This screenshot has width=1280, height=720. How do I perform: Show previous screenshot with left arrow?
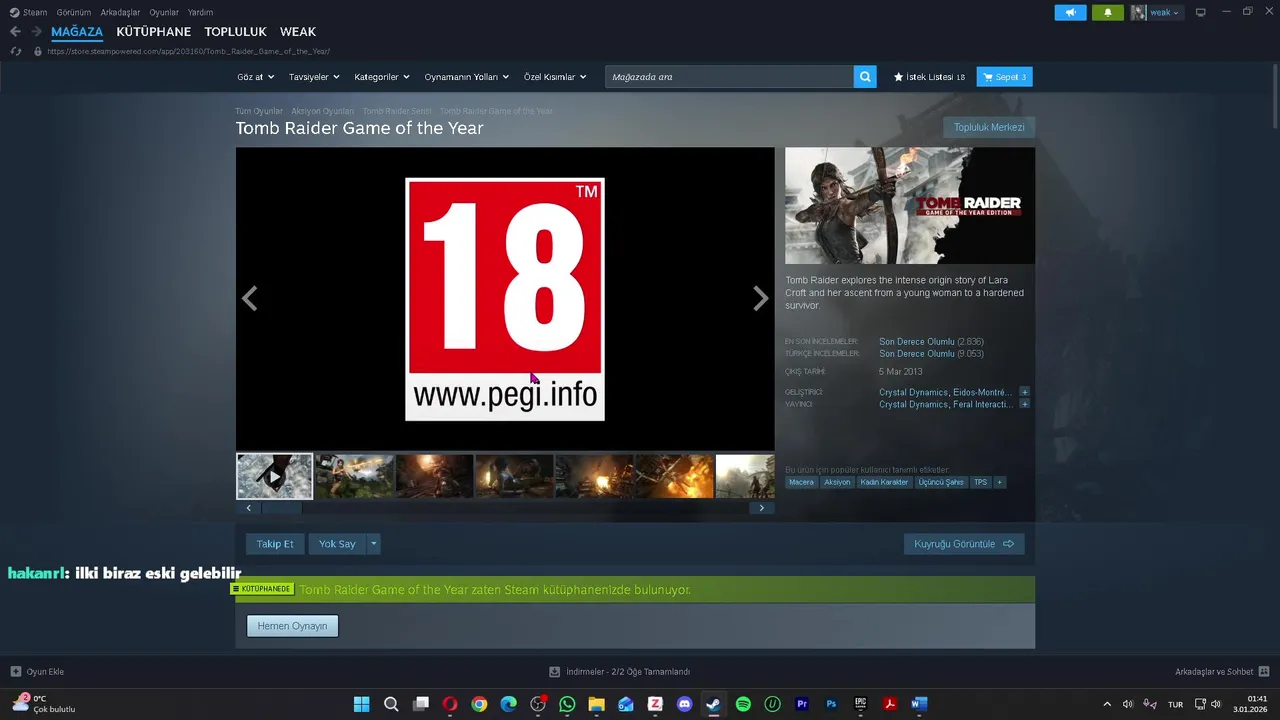coord(250,298)
